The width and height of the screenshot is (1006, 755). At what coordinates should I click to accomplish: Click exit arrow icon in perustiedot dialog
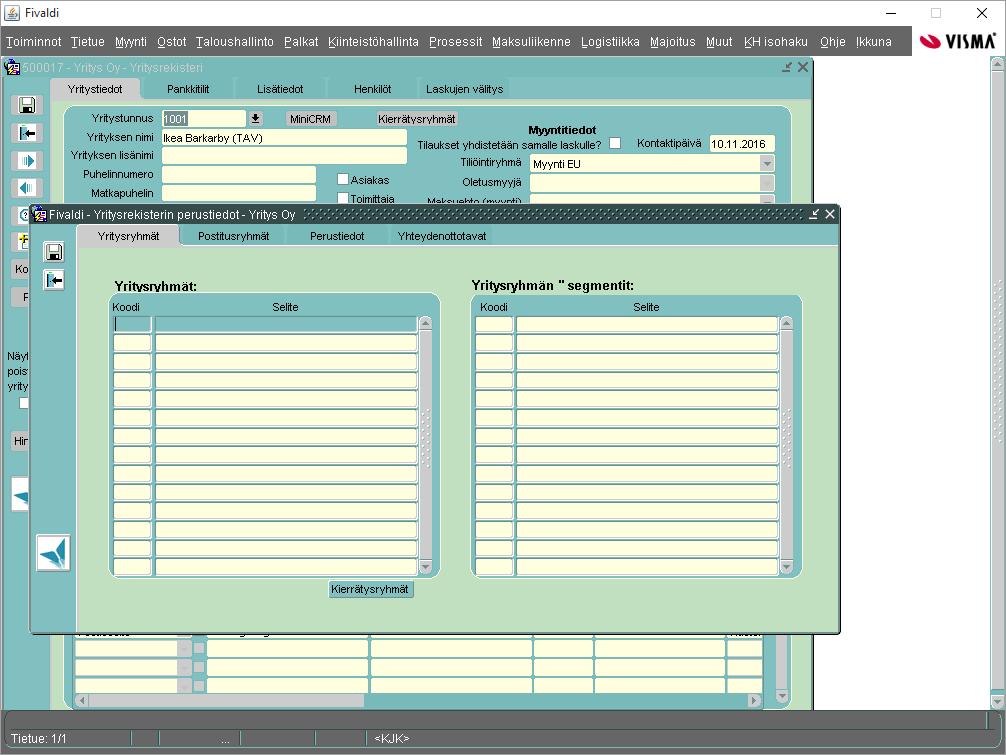tap(54, 280)
